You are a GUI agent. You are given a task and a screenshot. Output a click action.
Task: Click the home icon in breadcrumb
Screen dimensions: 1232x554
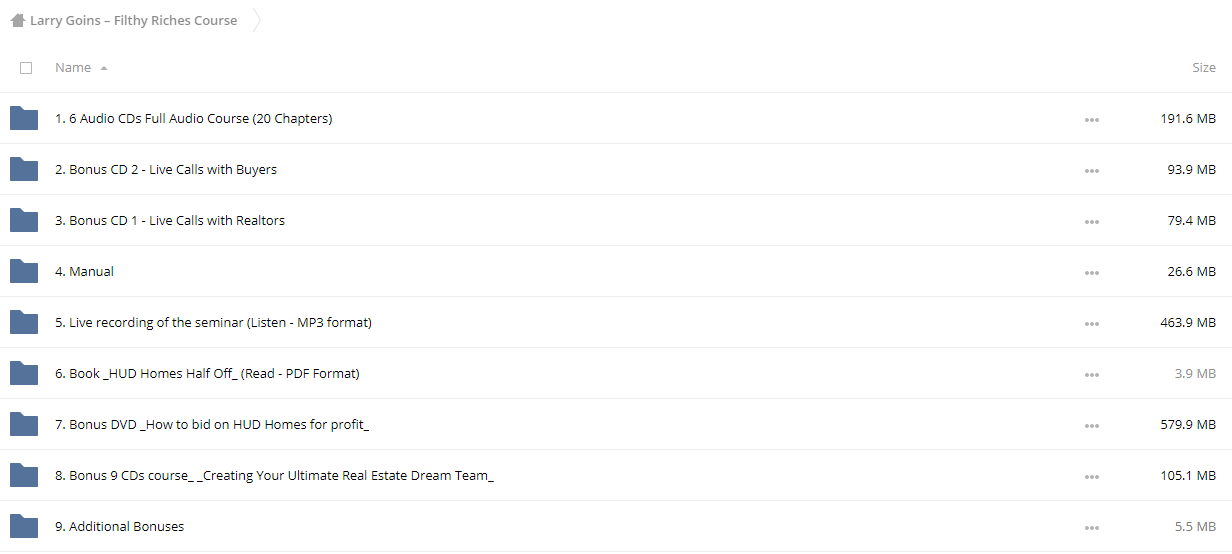(x=17, y=20)
